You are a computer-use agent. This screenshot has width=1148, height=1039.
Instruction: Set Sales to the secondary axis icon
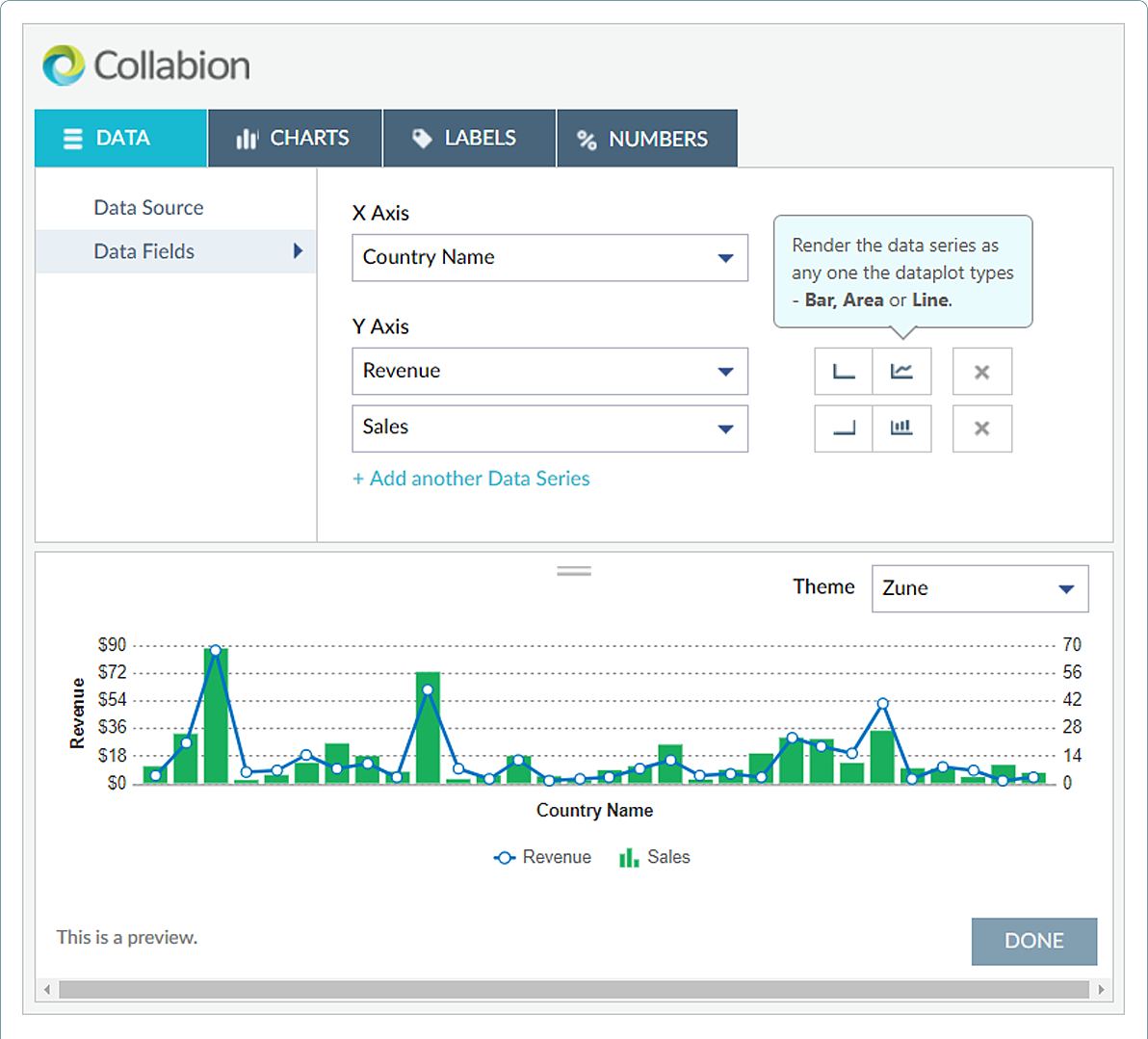pos(844,429)
